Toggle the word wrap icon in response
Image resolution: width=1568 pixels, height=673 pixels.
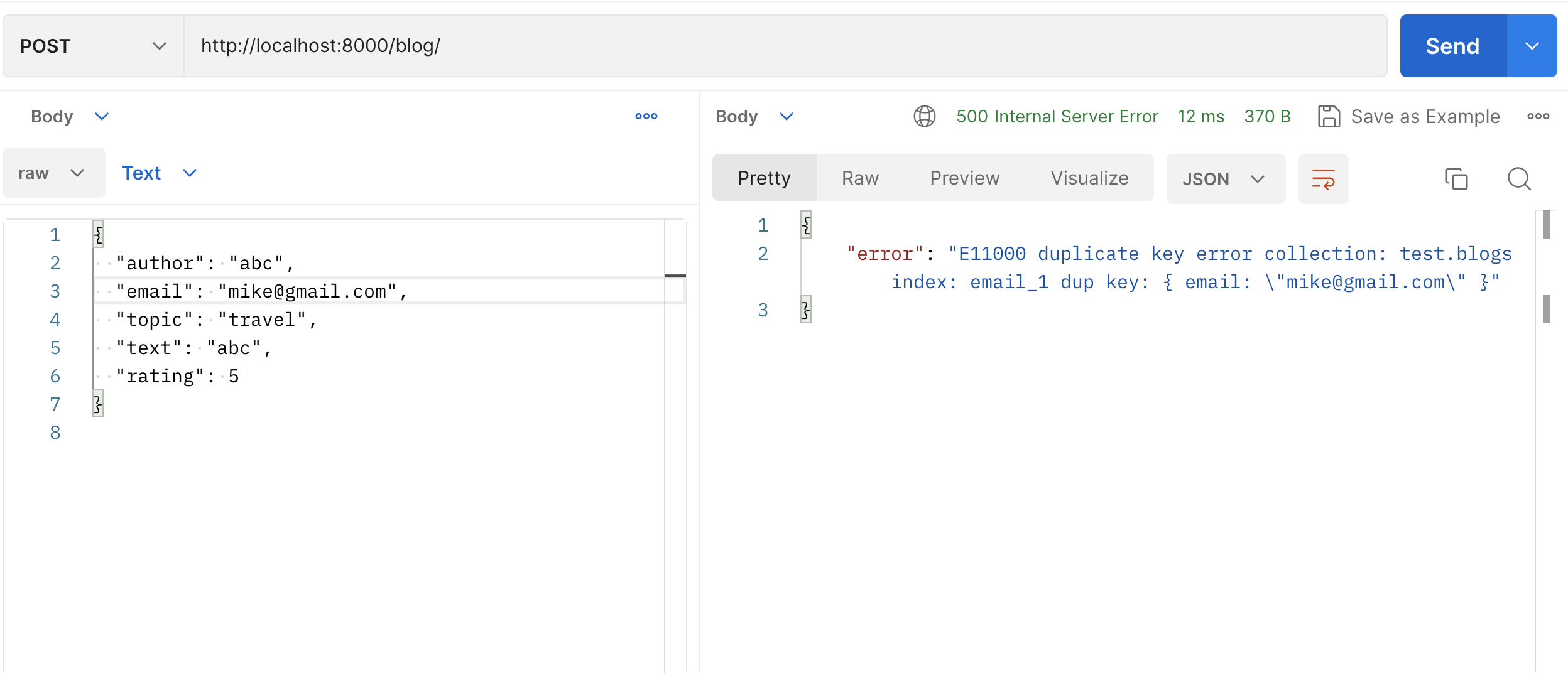click(x=1323, y=179)
